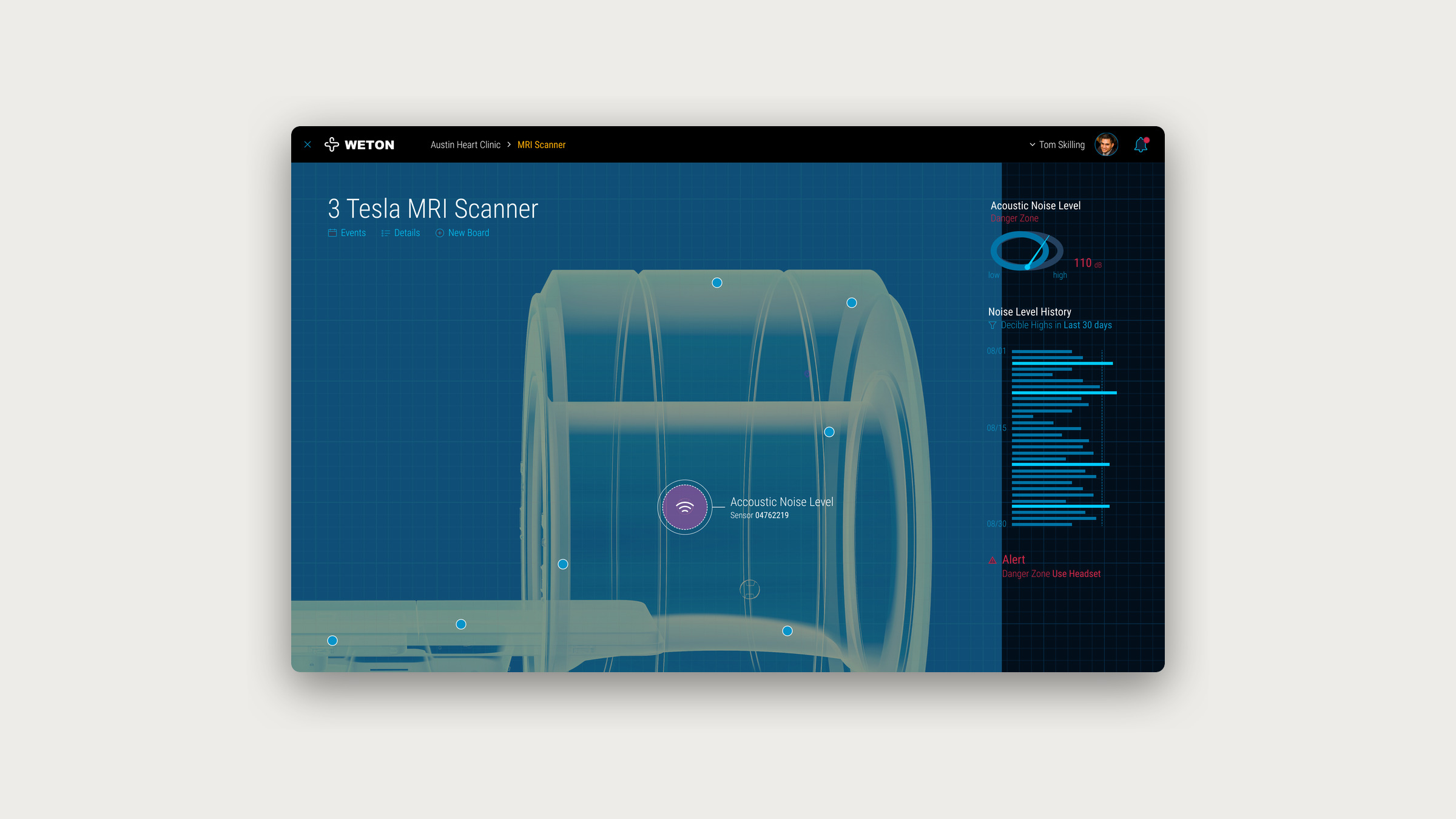Open the Danger Zone Use Headset alert
Image resolution: width=1456 pixels, height=819 pixels.
pyautogui.click(x=1051, y=574)
